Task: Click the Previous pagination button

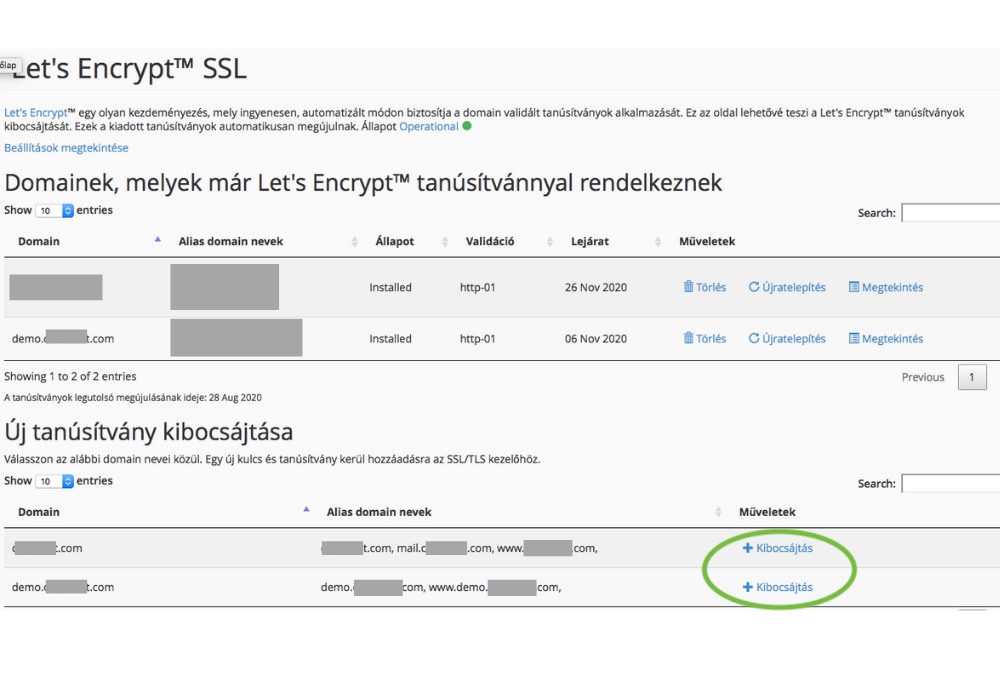Action: pos(922,377)
